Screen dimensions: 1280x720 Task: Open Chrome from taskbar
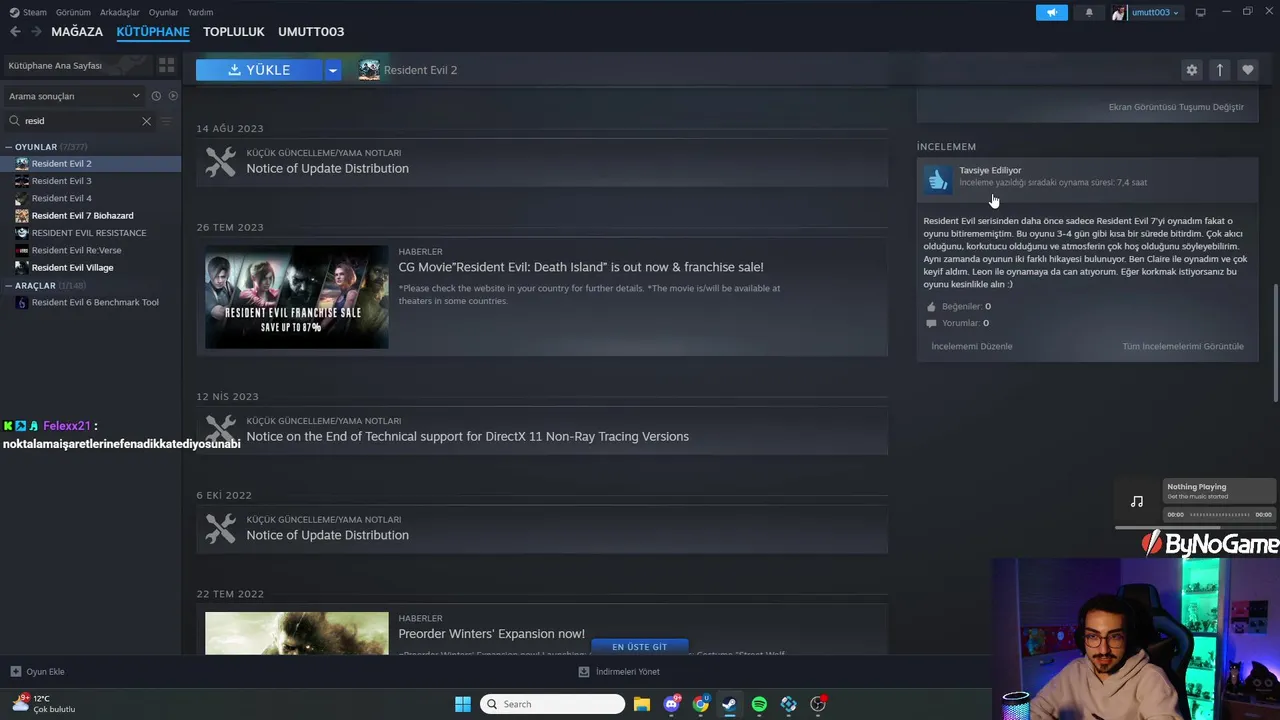pos(700,704)
